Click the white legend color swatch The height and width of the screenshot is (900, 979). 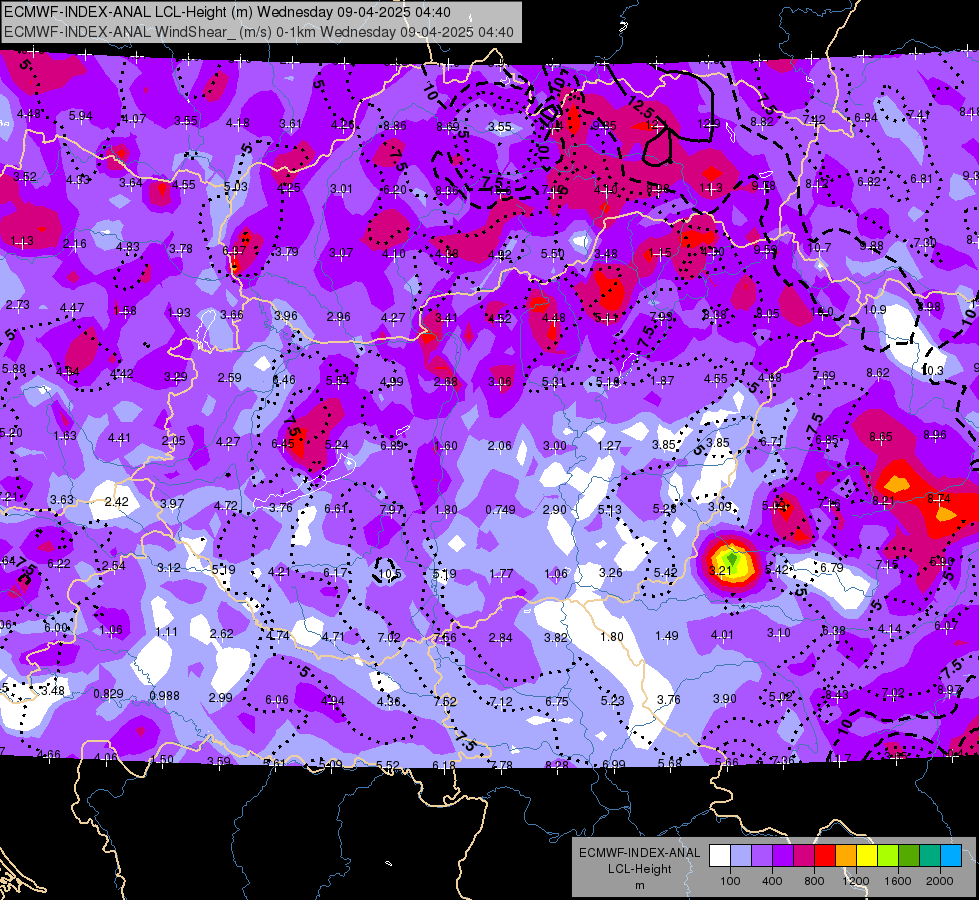click(x=719, y=856)
